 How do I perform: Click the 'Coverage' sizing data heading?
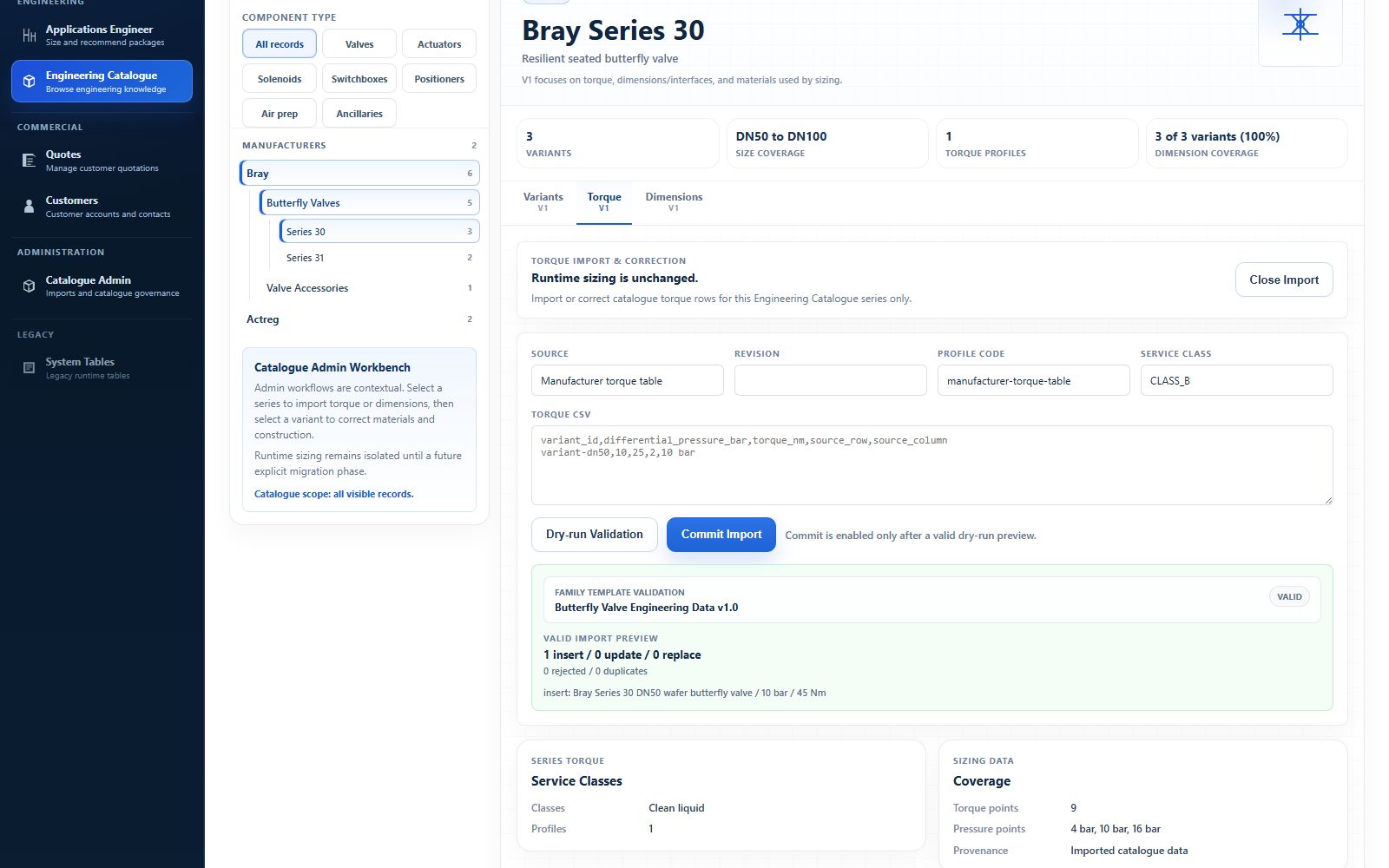(982, 781)
